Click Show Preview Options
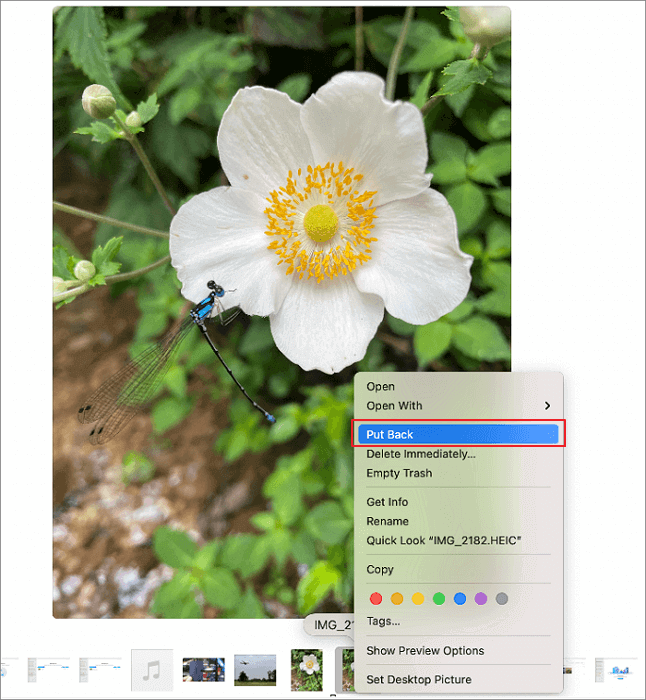This screenshot has height=700, width=646. click(x=425, y=651)
